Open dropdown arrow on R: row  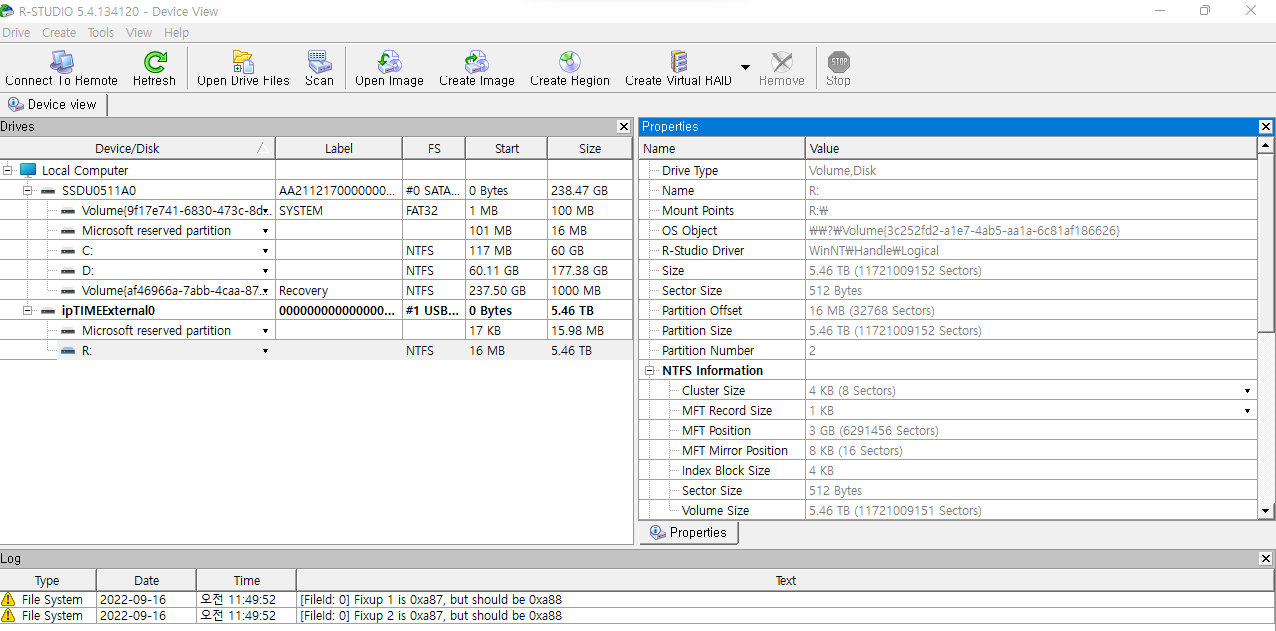click(266, 351)
